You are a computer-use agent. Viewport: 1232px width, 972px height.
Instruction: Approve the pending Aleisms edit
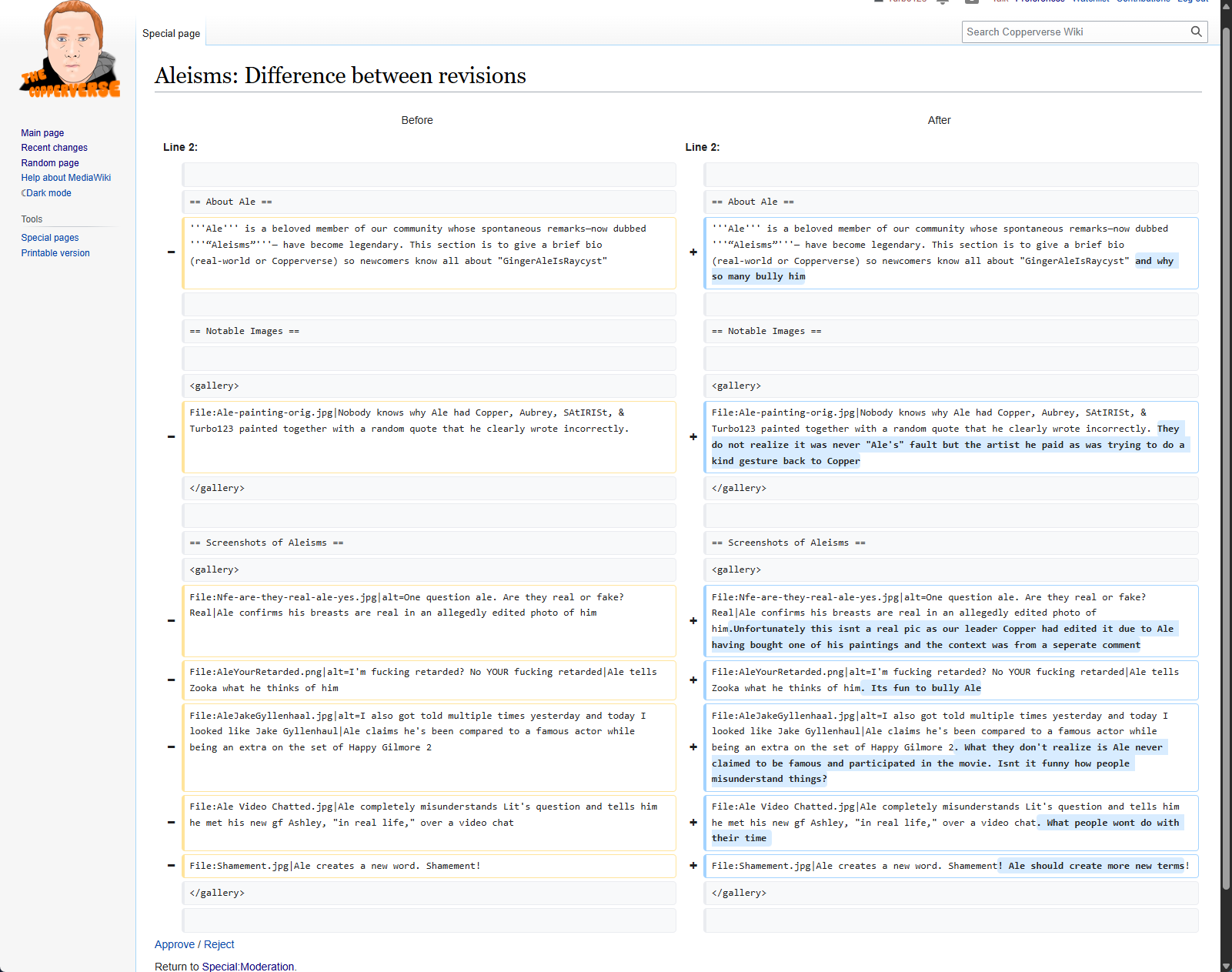coord(175,944)
